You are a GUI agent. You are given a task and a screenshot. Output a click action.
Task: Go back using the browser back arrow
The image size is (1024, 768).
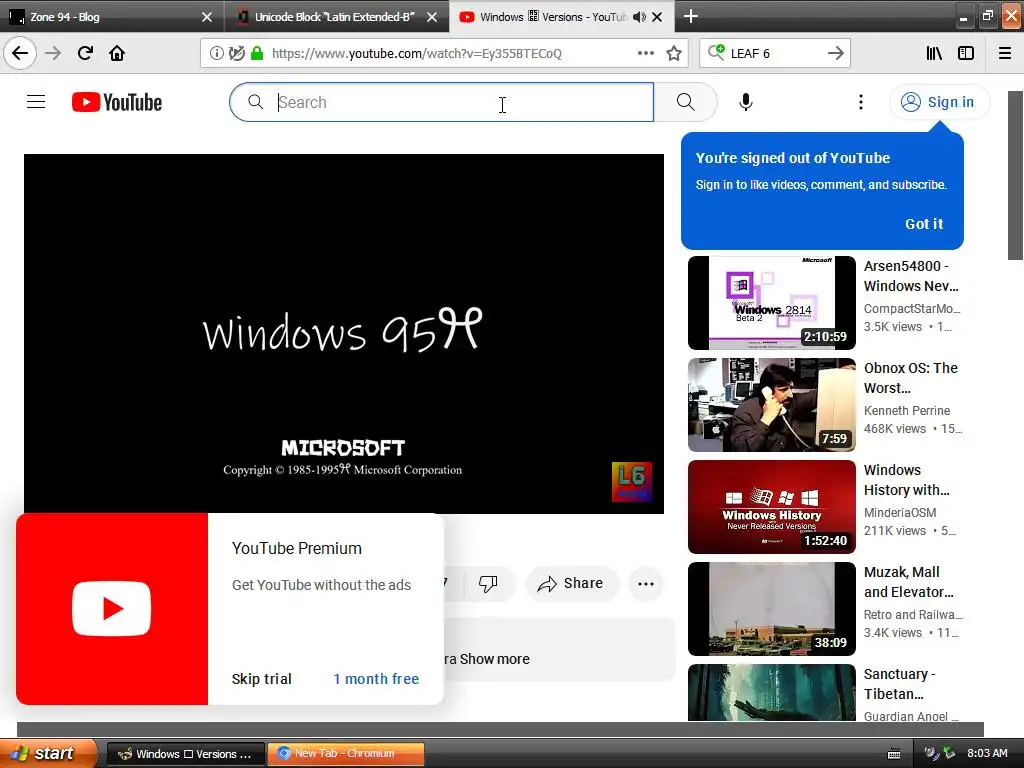[x=20, y=53]
